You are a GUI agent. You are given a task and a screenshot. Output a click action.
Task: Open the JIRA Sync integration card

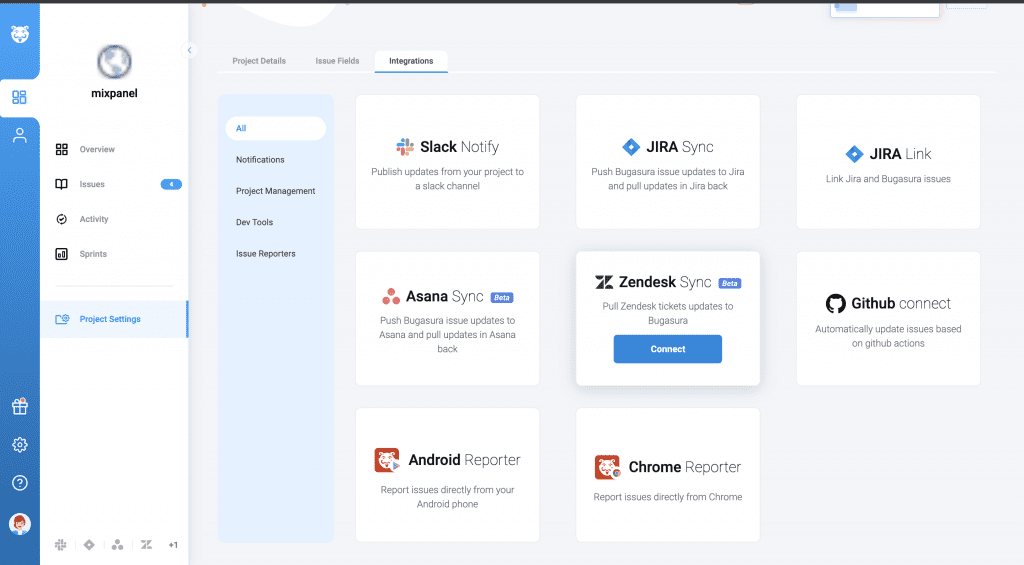tap(667, 162)
